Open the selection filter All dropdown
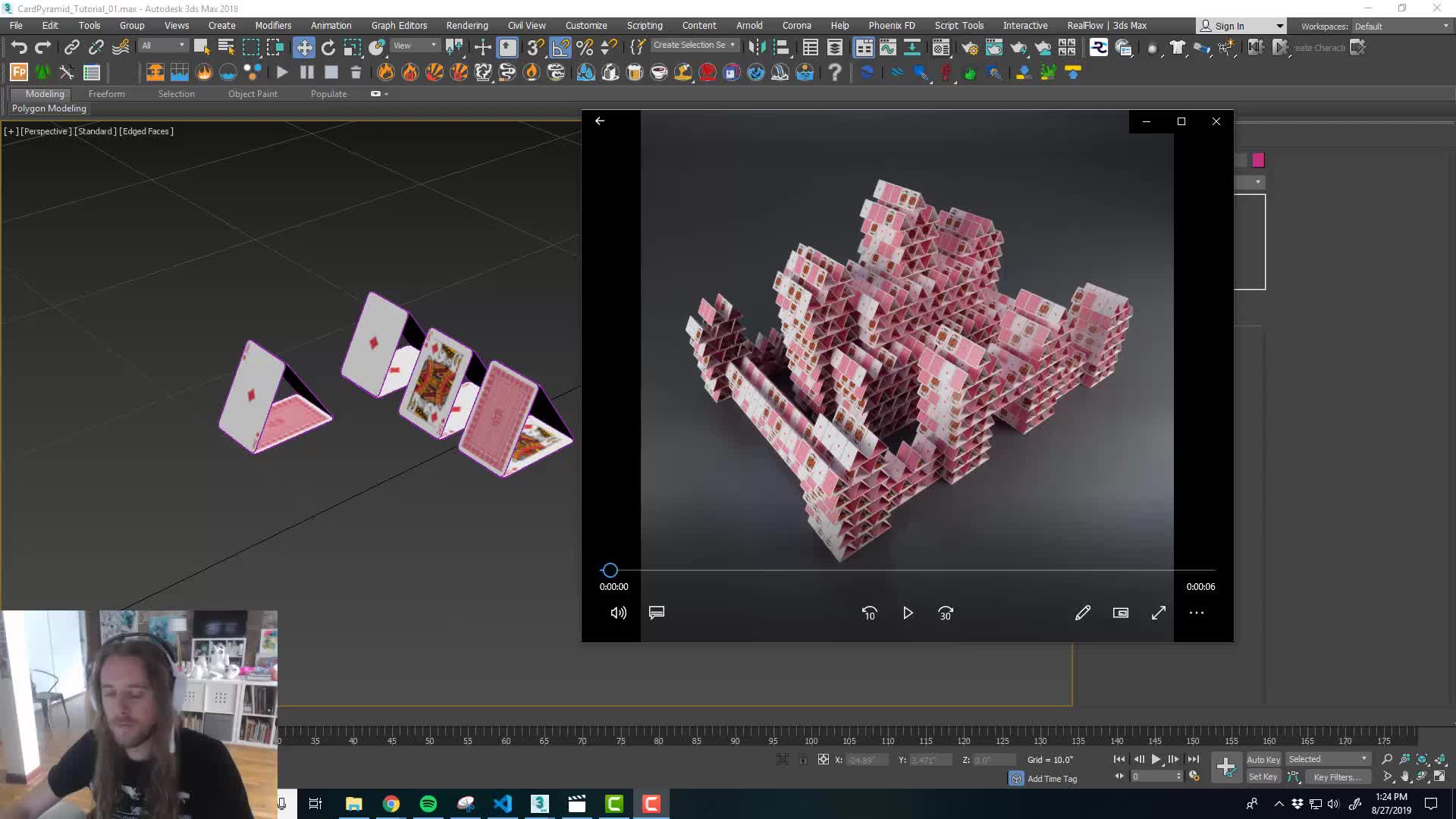Screen dimensions: 1456x819 [x=163, y=45]
